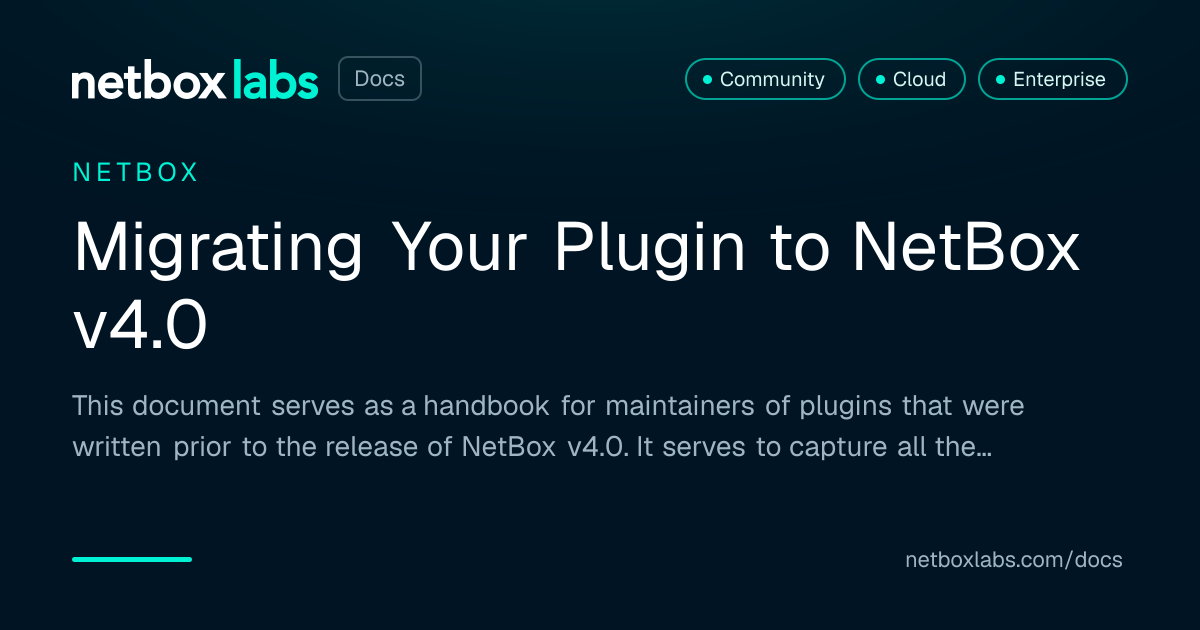Select the Cloud pill
This screenshot has height=630, width=1200.
click(911, 79)
